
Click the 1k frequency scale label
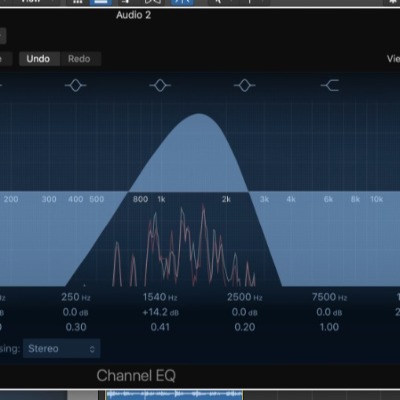click(161, 199)
